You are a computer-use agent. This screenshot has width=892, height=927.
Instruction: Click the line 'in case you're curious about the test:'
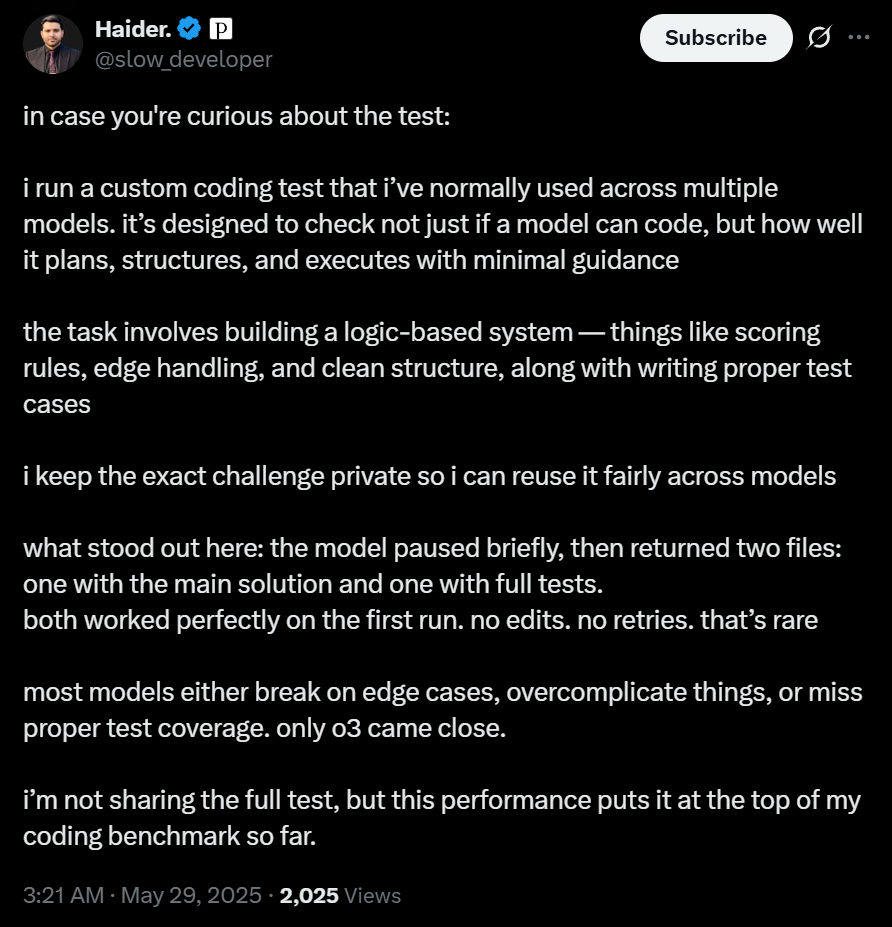pyautogui.click(x=236, y=116)
